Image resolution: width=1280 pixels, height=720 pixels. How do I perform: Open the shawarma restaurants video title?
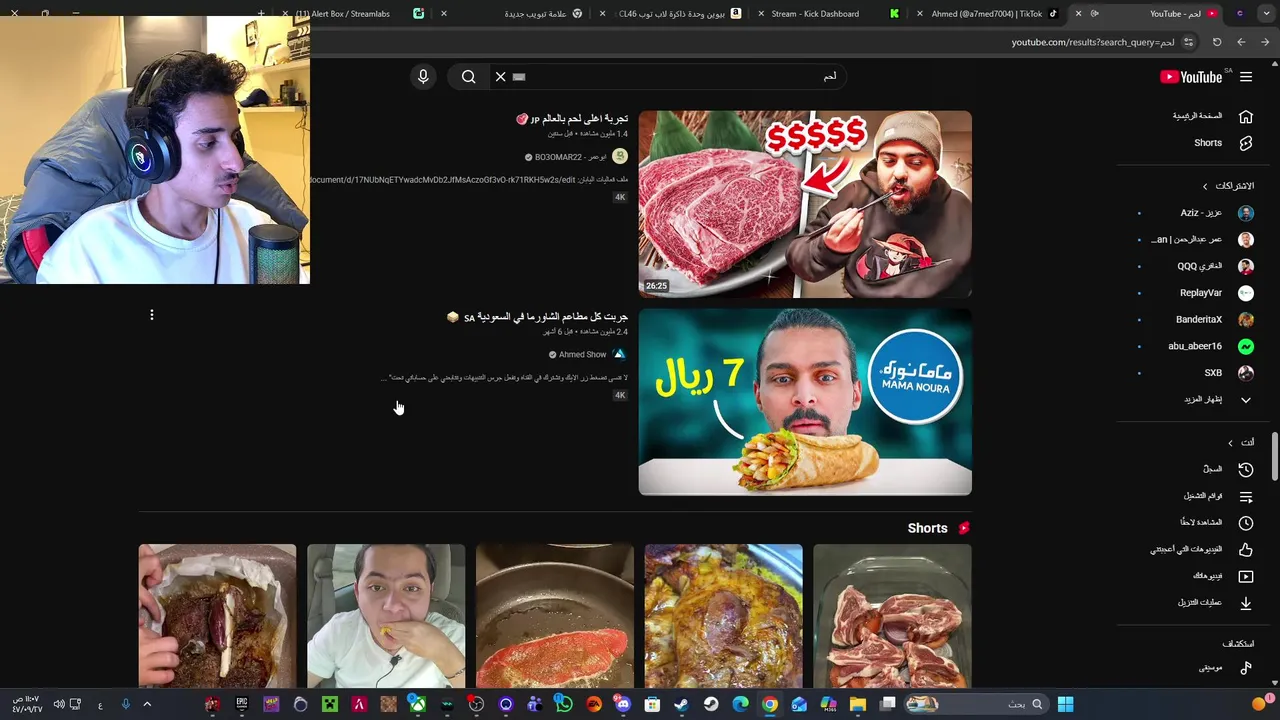click(537, 317)
